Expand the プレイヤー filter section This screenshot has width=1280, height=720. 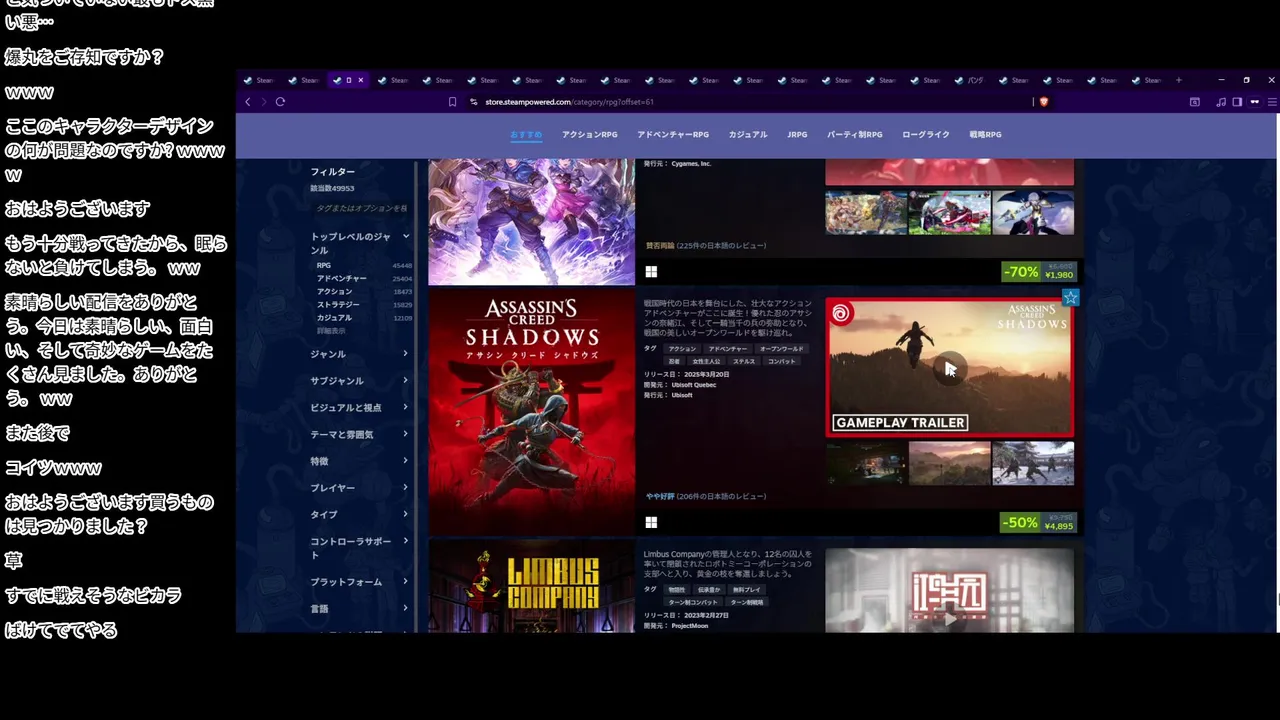coord(360,488)
